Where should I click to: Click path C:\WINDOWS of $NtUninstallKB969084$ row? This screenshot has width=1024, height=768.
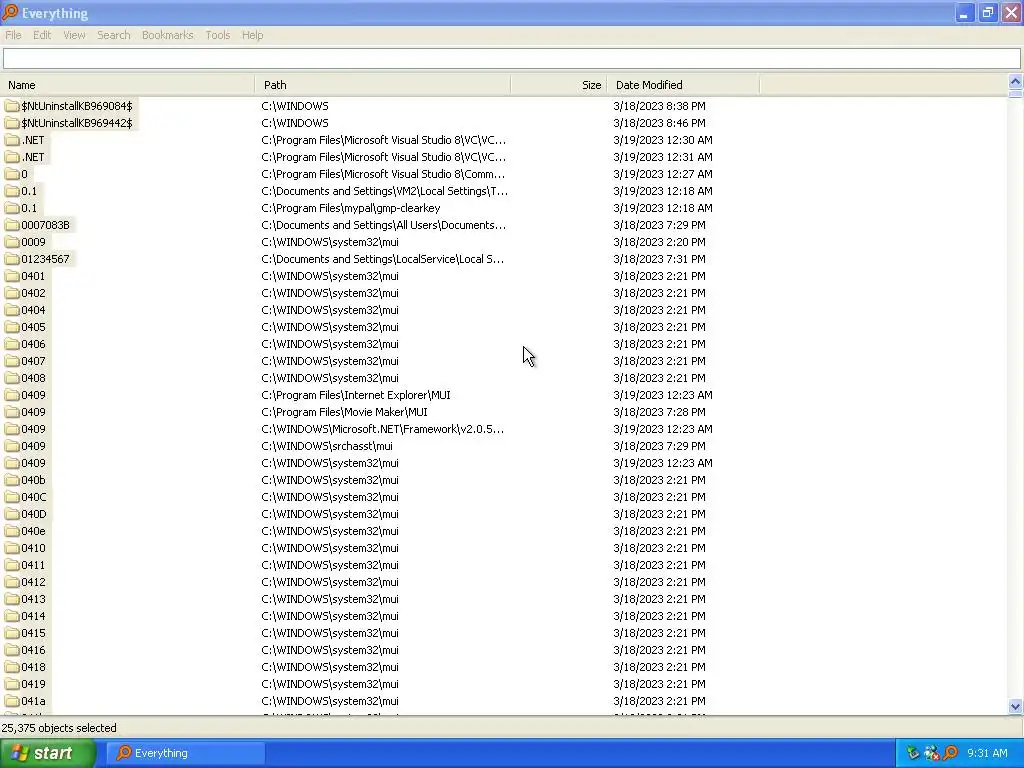[x=295, y=106]
